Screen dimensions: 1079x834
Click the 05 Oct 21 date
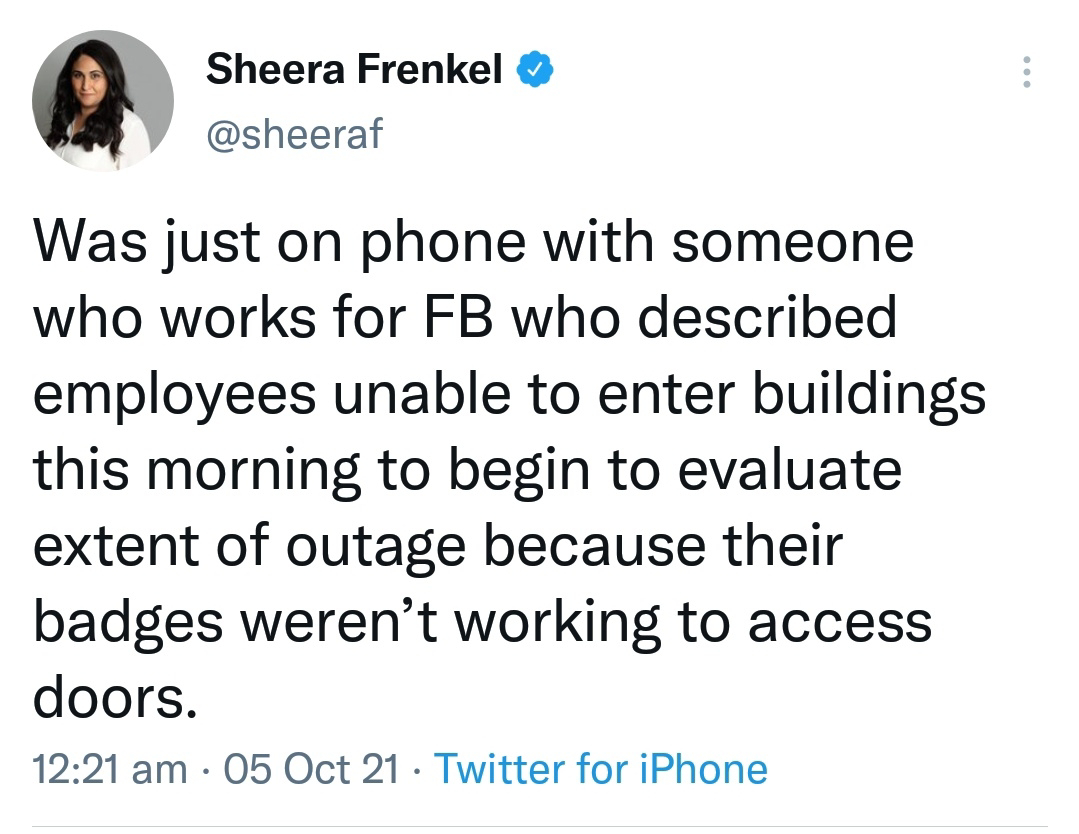tap(311, 769)
